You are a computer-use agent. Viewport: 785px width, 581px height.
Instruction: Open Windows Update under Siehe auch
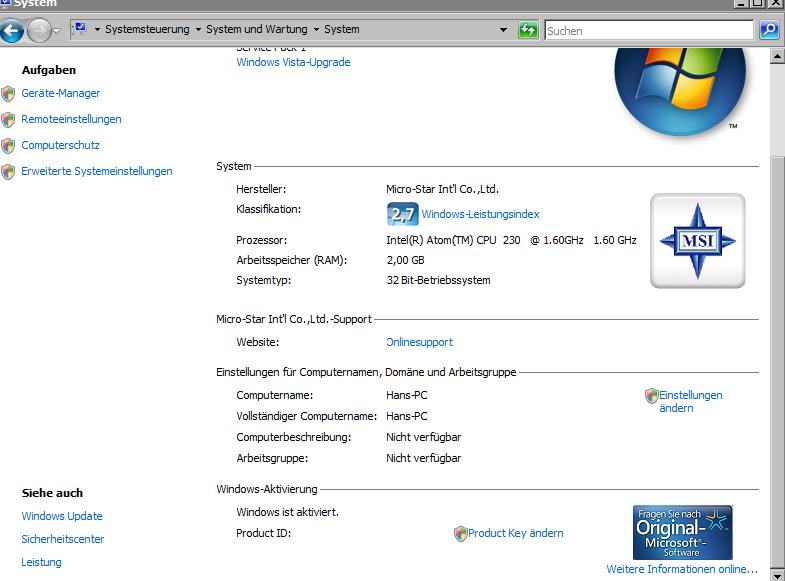62,516
